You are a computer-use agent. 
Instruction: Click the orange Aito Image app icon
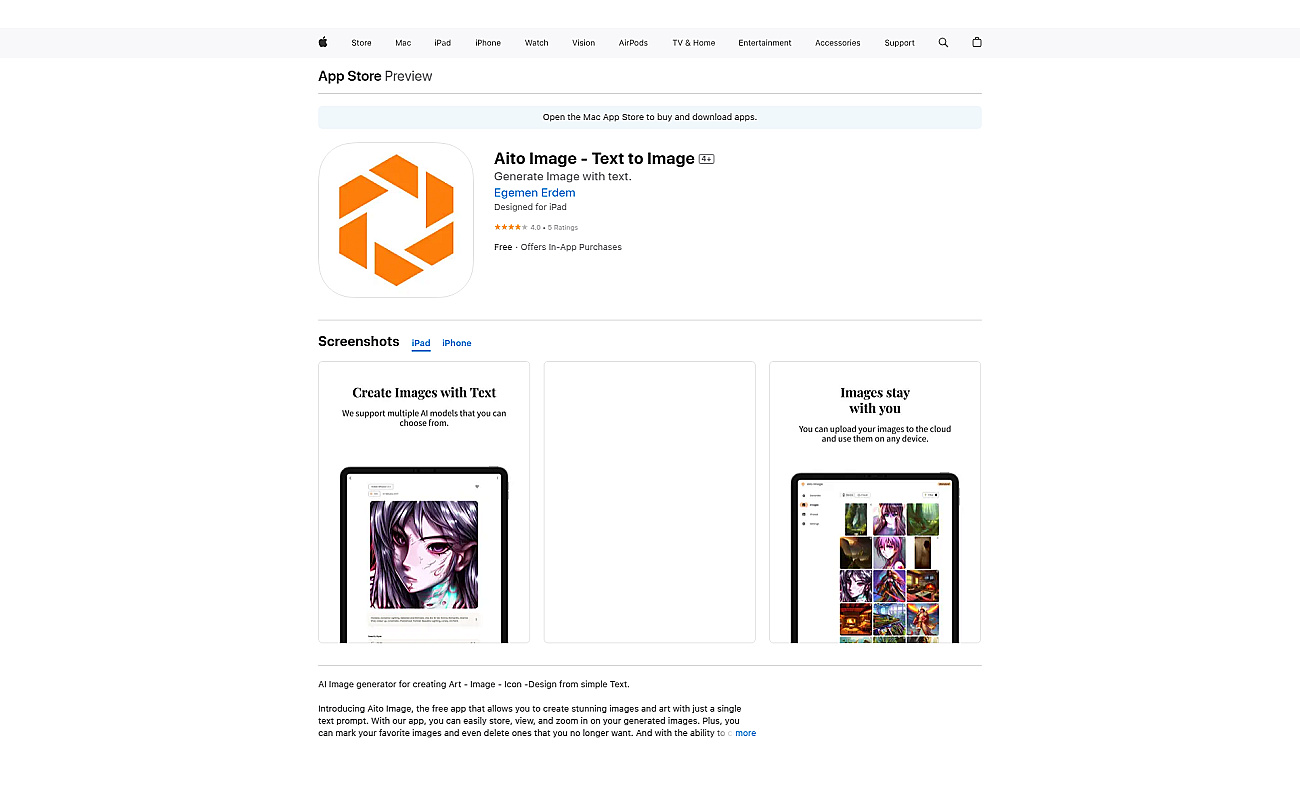(x=396, y=220)
